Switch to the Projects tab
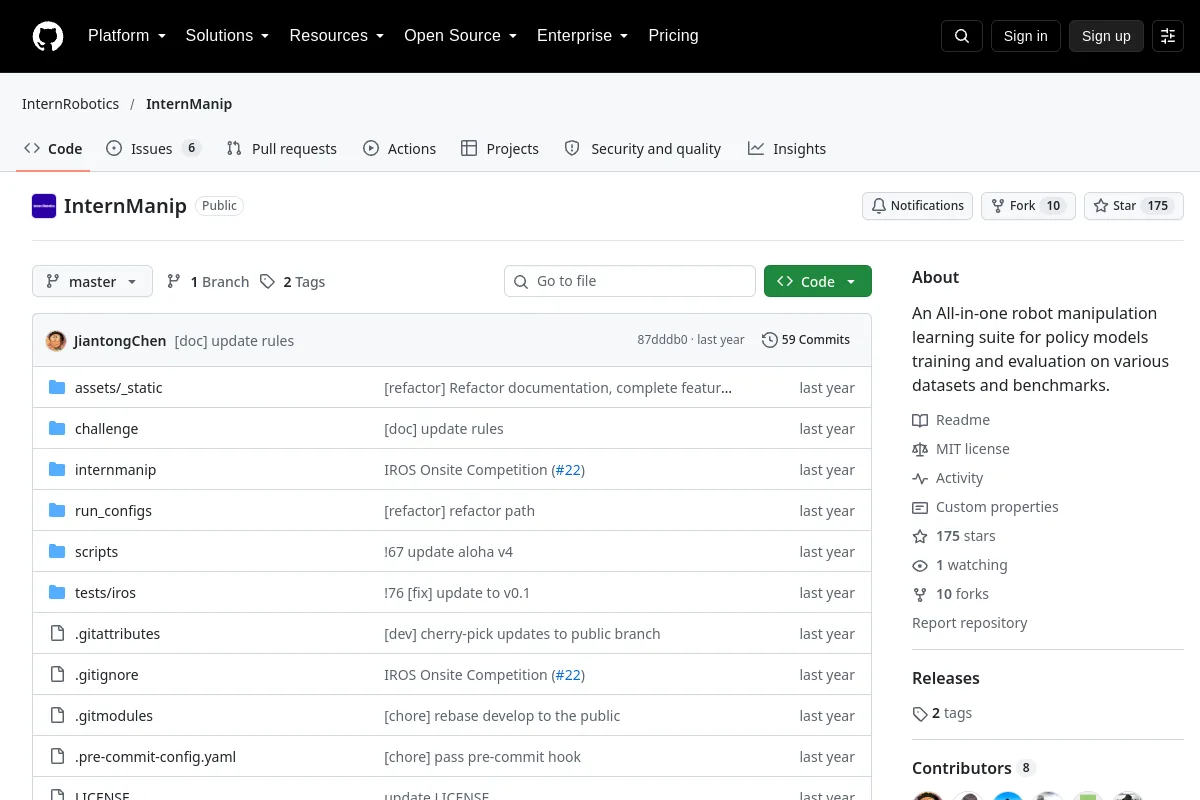The height and width of the screenshot is (800, 1200). click(499, 149)
